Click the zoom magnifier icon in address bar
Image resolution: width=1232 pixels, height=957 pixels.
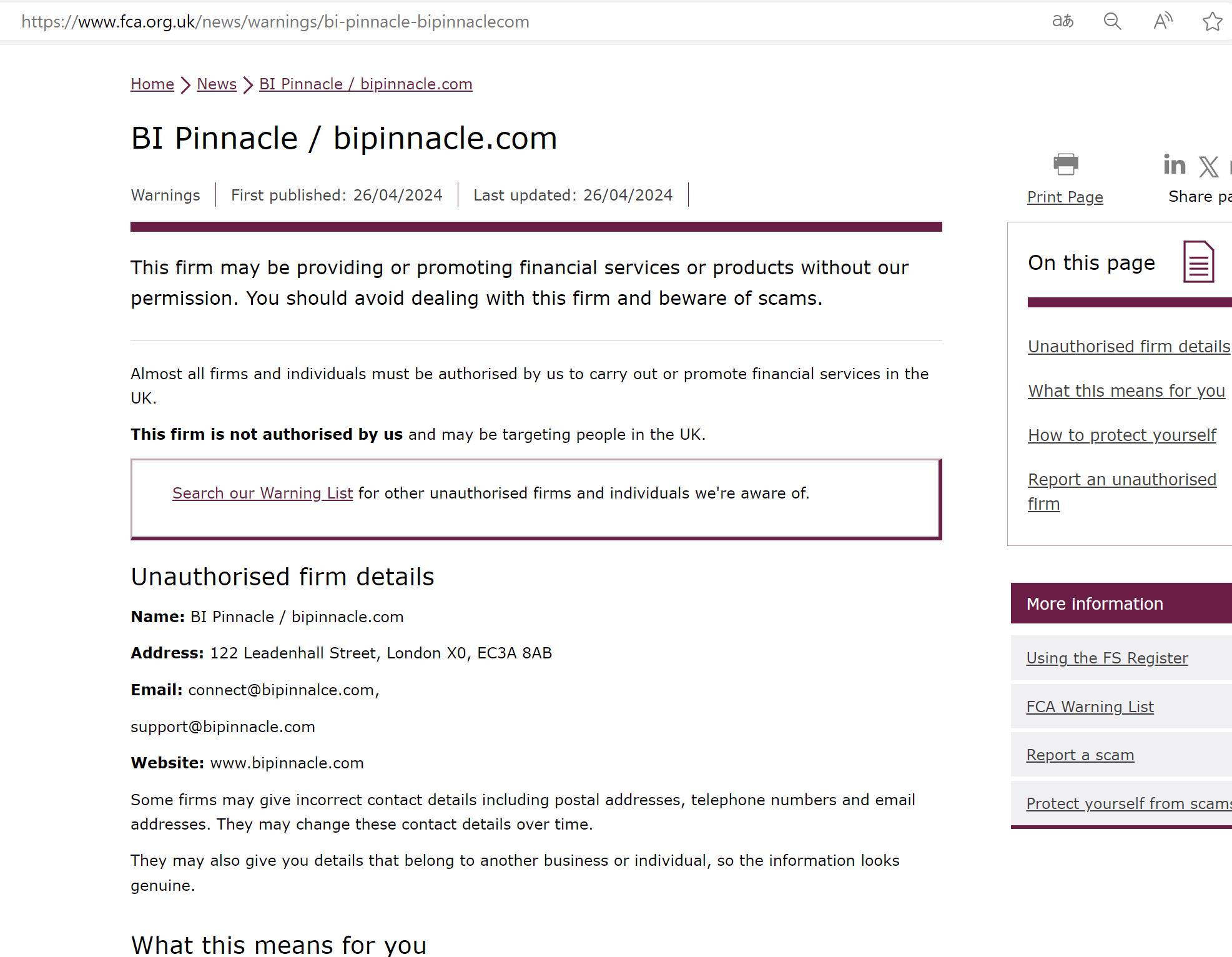coord(1112,21)
